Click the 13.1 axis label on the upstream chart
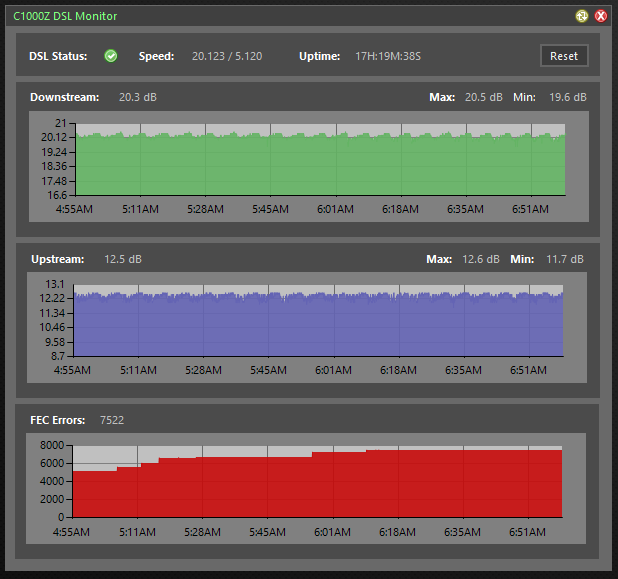The width and height of the screenshot is (618, 579). pyautogui.click(x=55, y=284)
